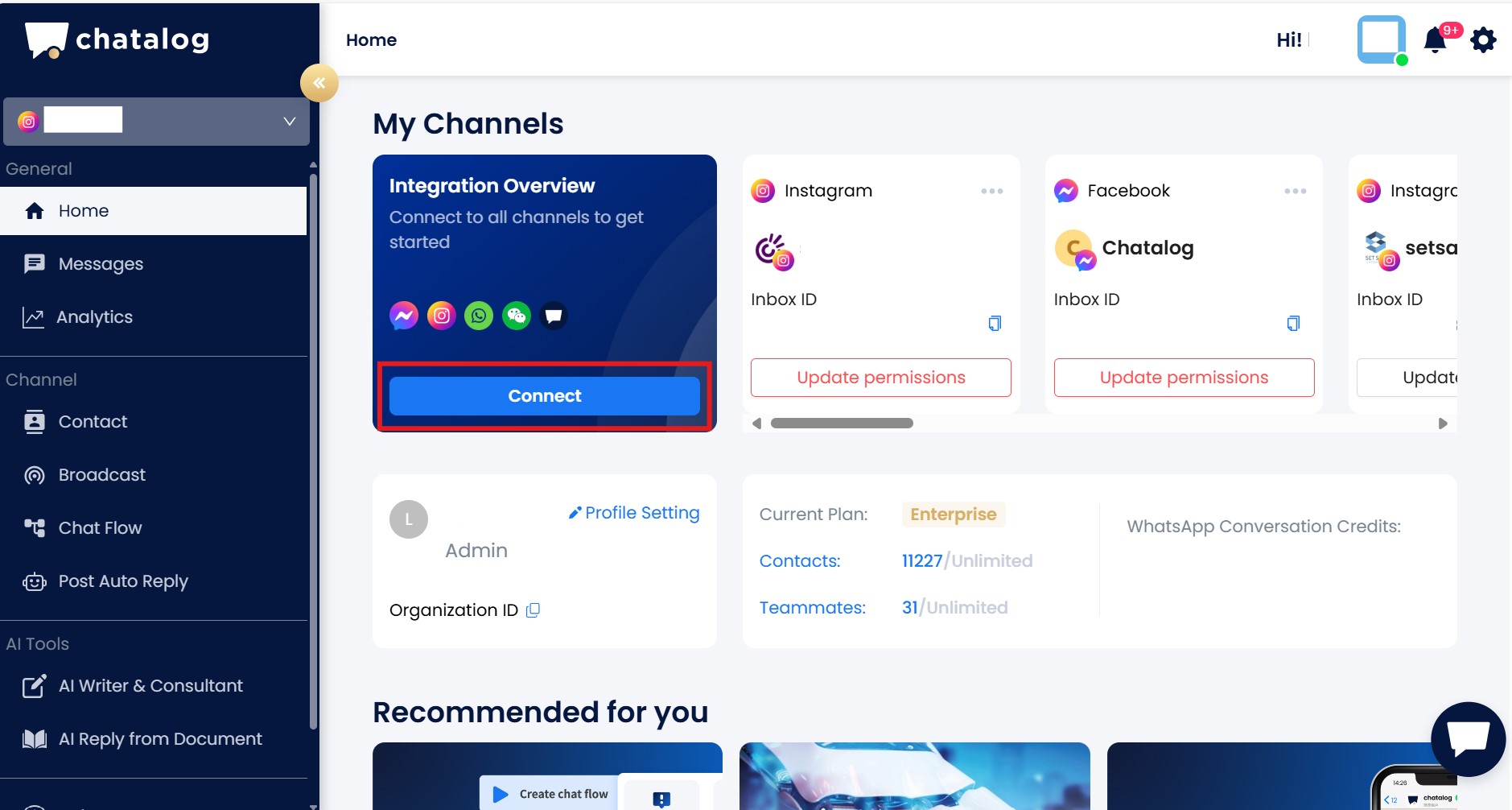1512x810 pixels.
Task: Go to Messages in the sidebar
Action: point(101,264)
